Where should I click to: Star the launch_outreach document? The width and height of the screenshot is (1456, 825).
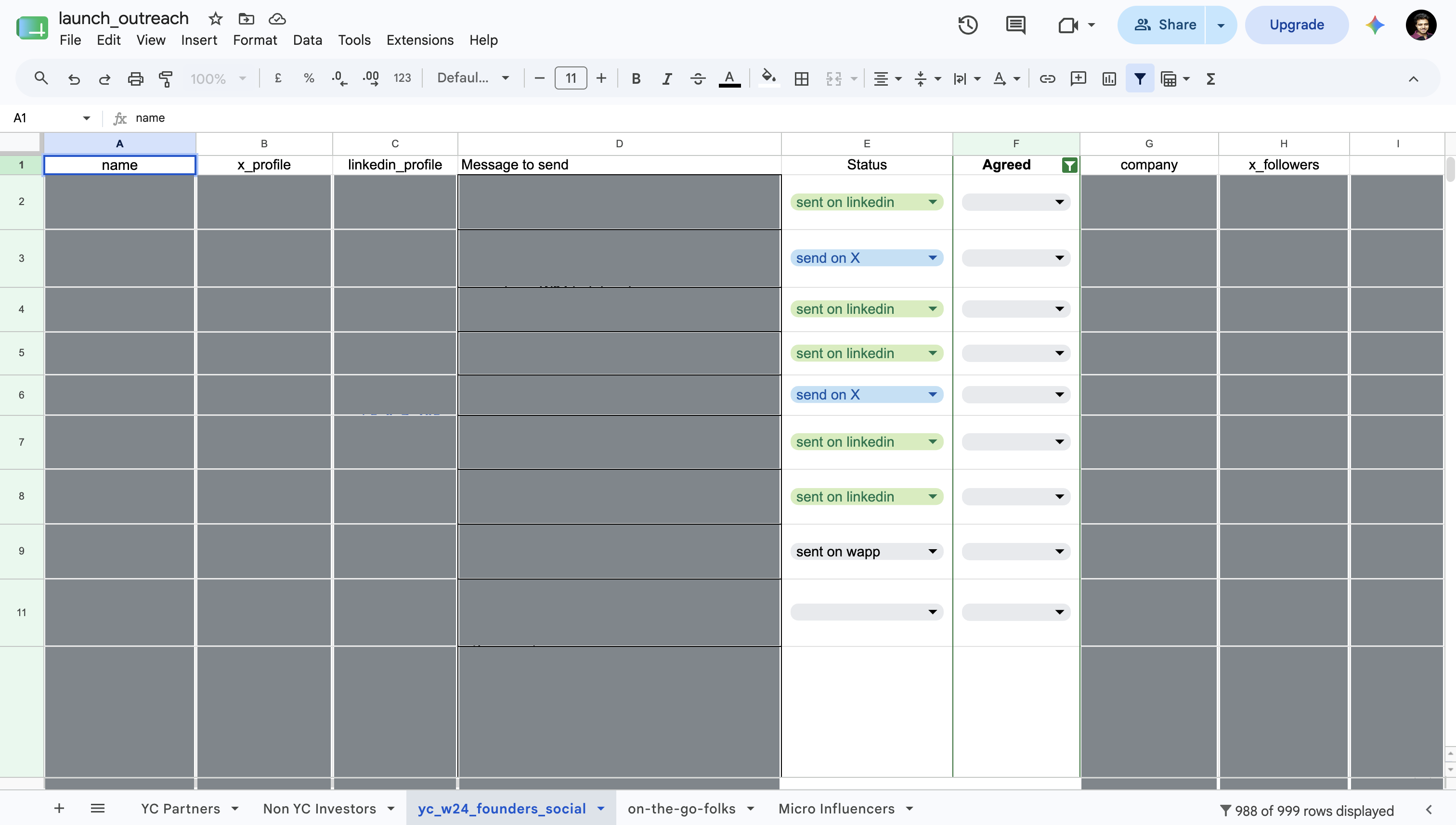(x=215, y=19)
